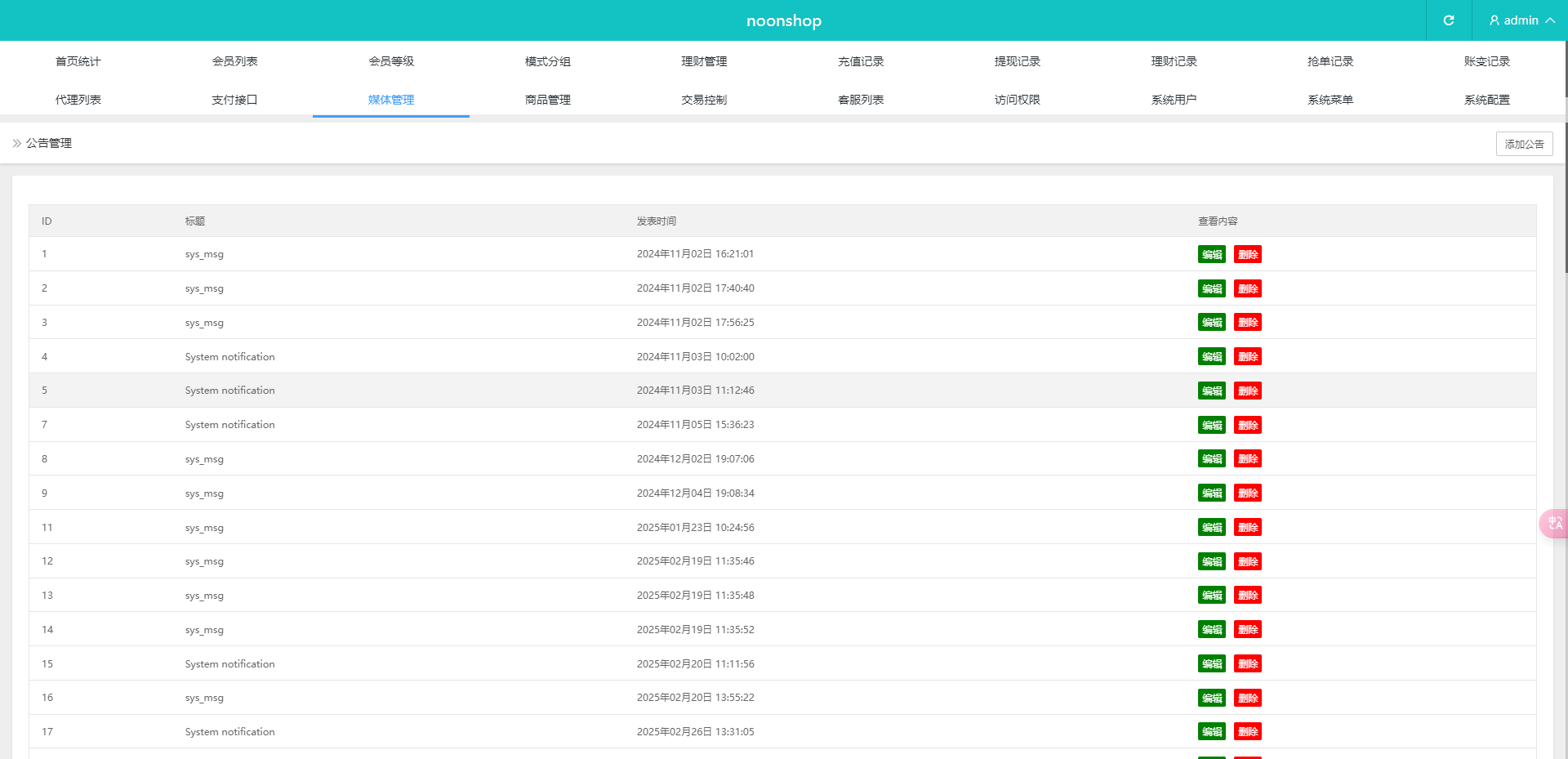Edit announcement ID 15
The height and width of the screenshot is (759, 1568).
point(1212,664)
